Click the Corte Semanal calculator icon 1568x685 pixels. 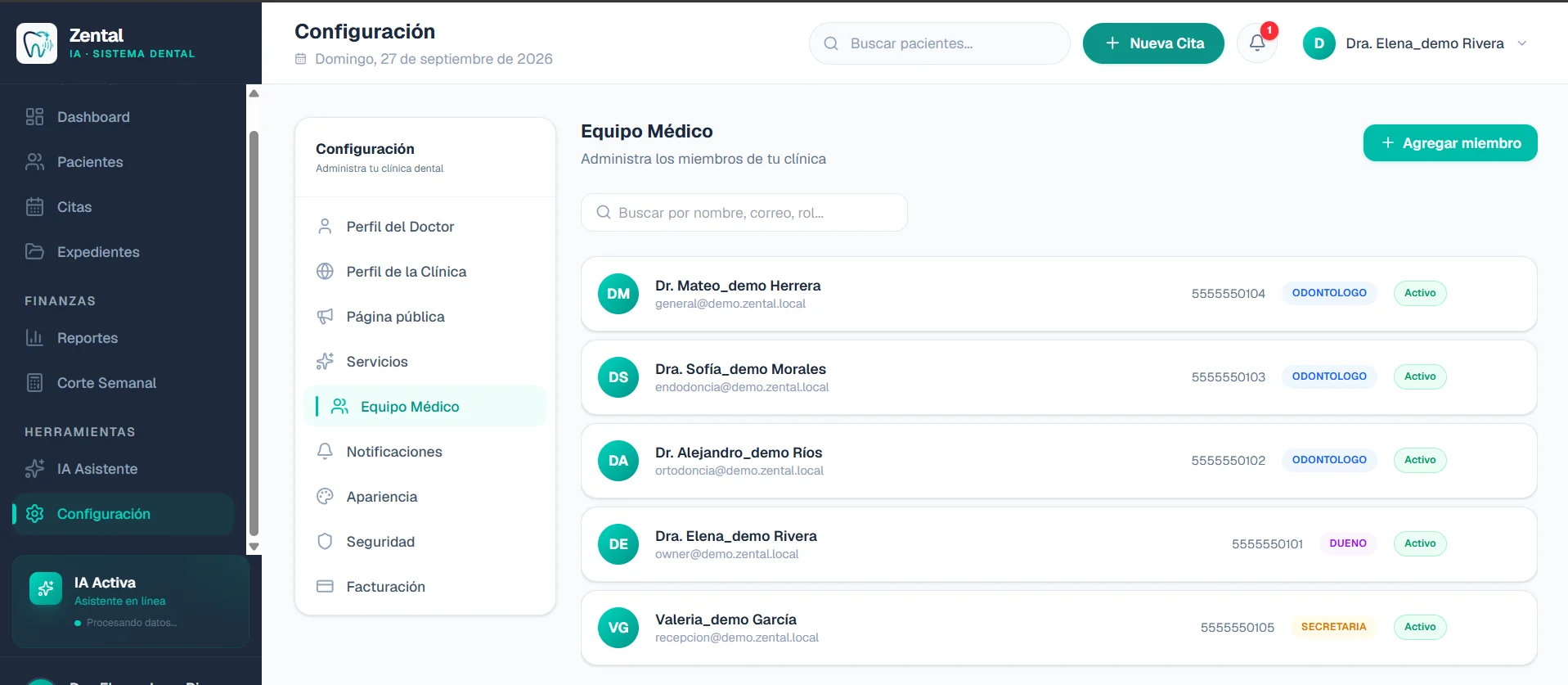pos(34,383)
